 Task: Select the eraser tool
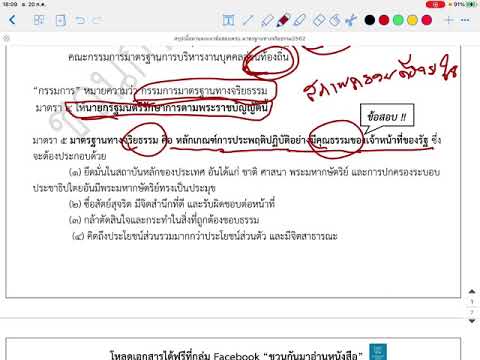(319, 20)
